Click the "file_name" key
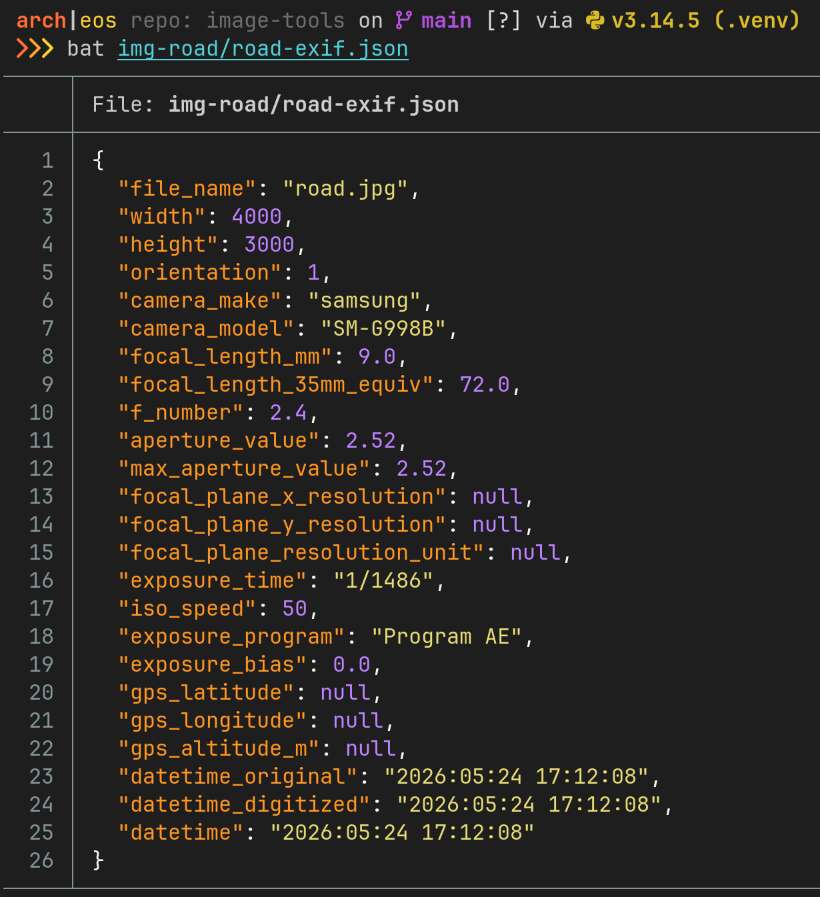This screenshot has height=897, width=820. pos(187,189)
